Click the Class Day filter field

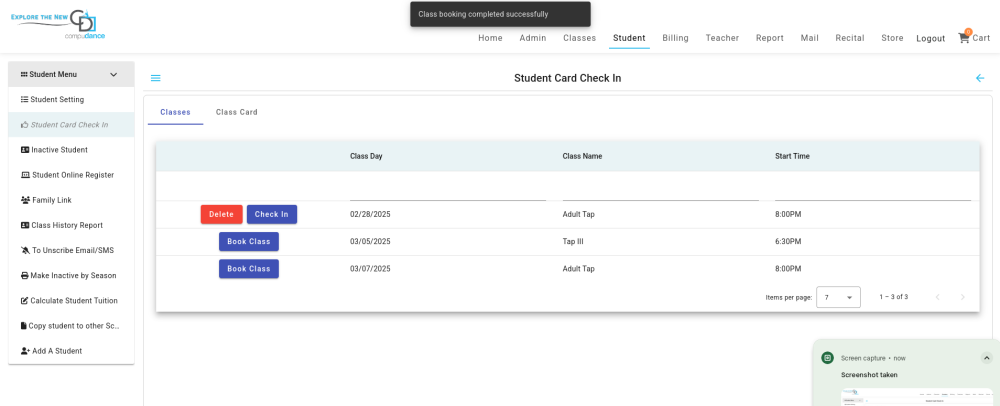point(448,191)
